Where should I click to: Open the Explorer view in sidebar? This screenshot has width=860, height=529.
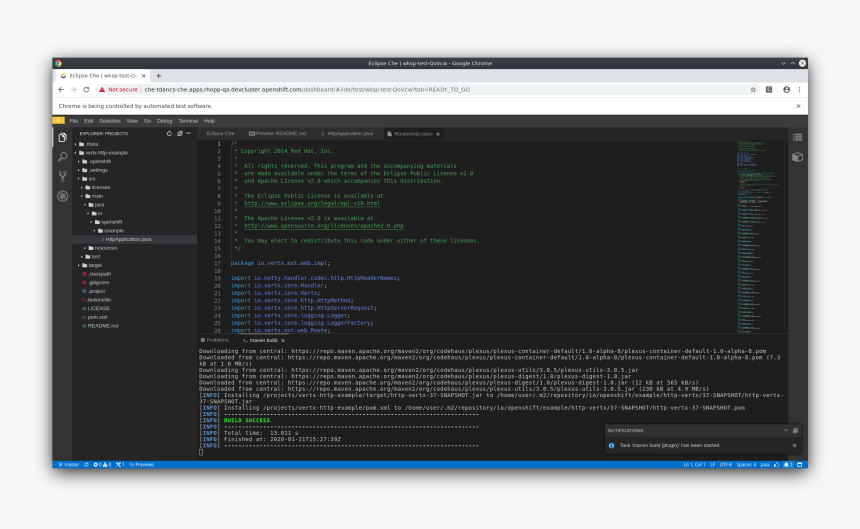click(63, 138)
